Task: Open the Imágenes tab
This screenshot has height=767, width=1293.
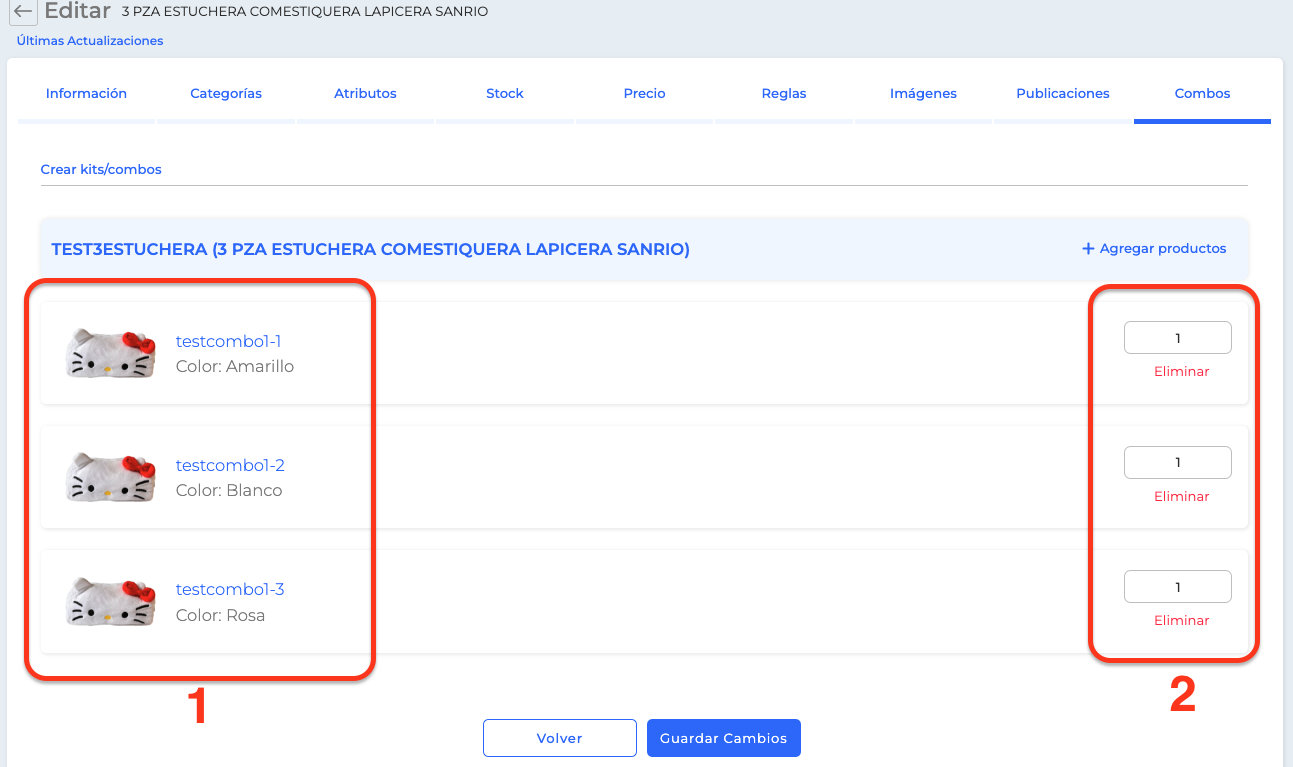Action: 923,93
